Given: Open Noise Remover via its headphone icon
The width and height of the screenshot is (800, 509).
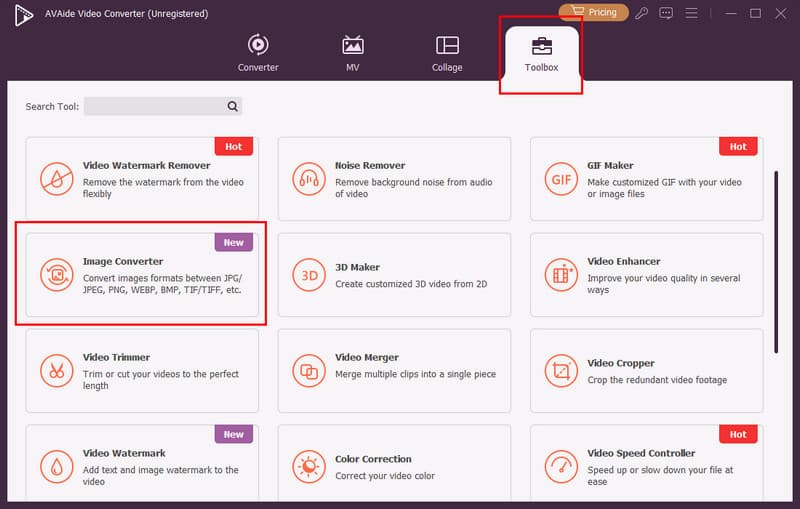Looking at the screenshot, I should pyautogui.click(x=309, y=180).
